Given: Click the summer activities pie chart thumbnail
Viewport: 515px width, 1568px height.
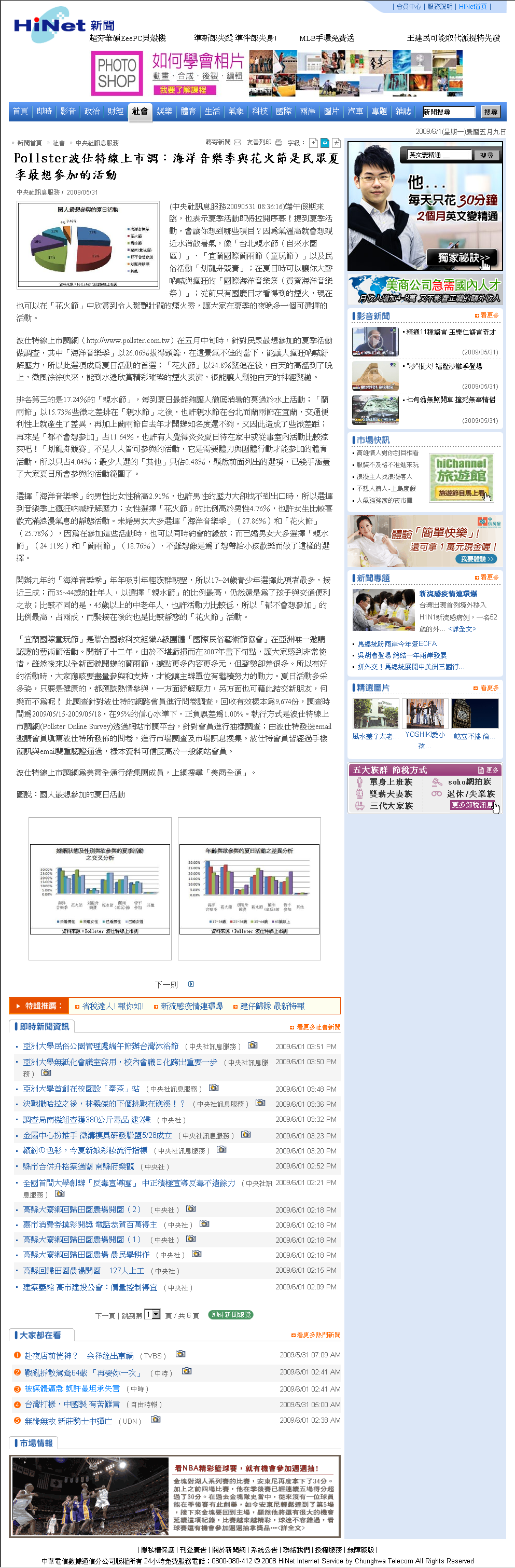Looking at the screenshot, I should 88,245.
